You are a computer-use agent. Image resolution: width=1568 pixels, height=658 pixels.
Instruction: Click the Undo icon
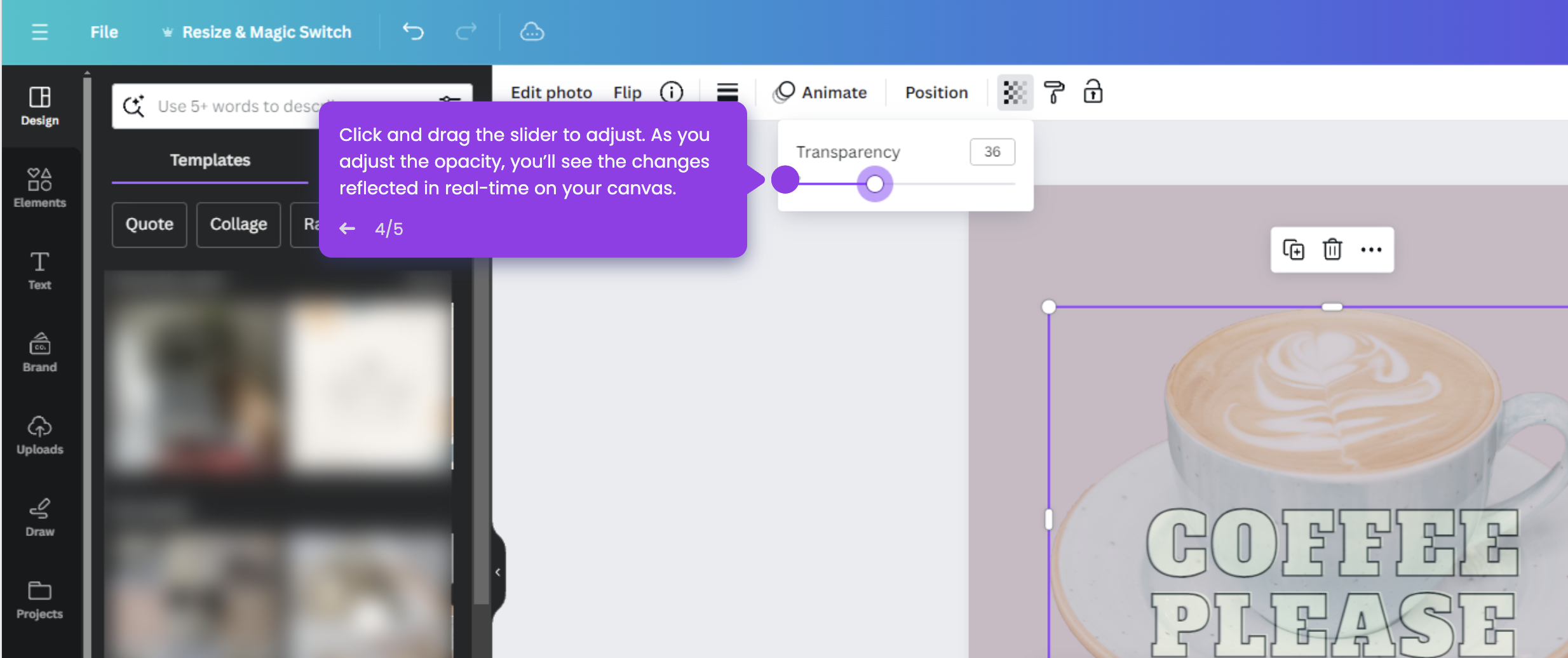coord(412,32)
